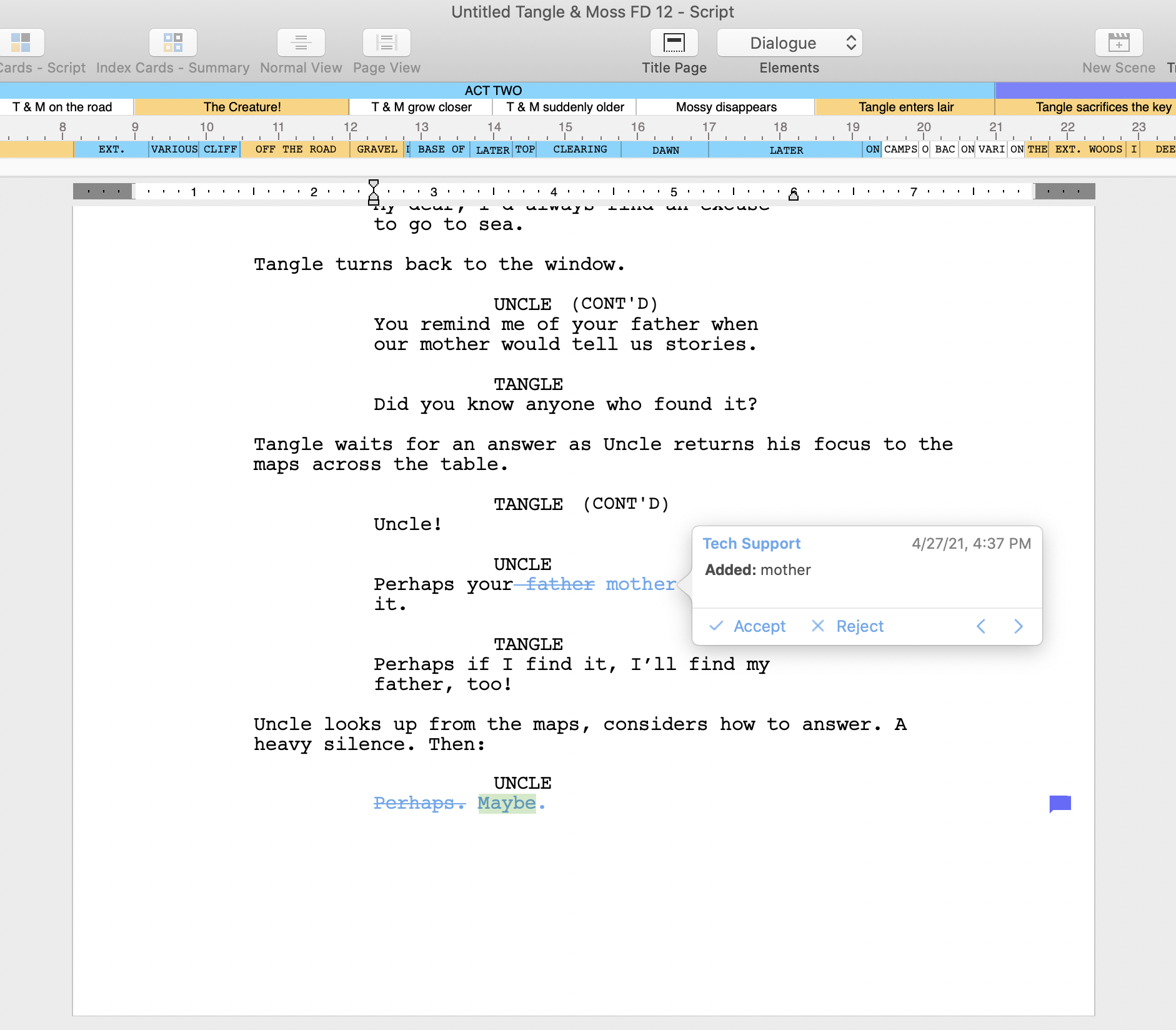Go to previous revision with left arrow
This screenshot has height=1030, width=1176.
981,626
